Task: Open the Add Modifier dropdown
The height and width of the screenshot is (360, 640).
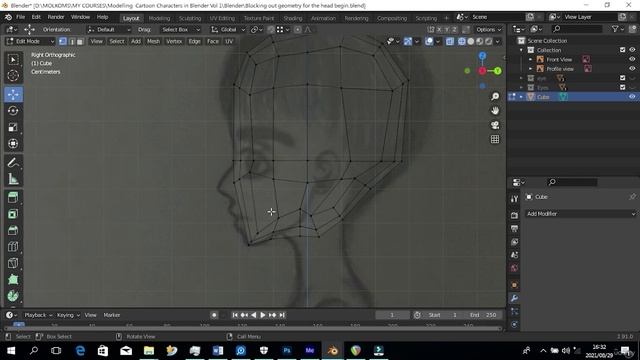Action: click(580, 213)
